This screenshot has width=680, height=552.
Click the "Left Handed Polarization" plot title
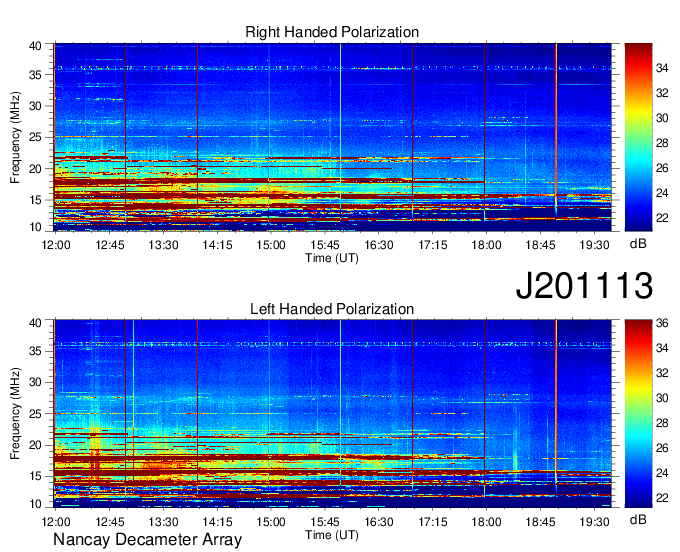coord(332,309)
